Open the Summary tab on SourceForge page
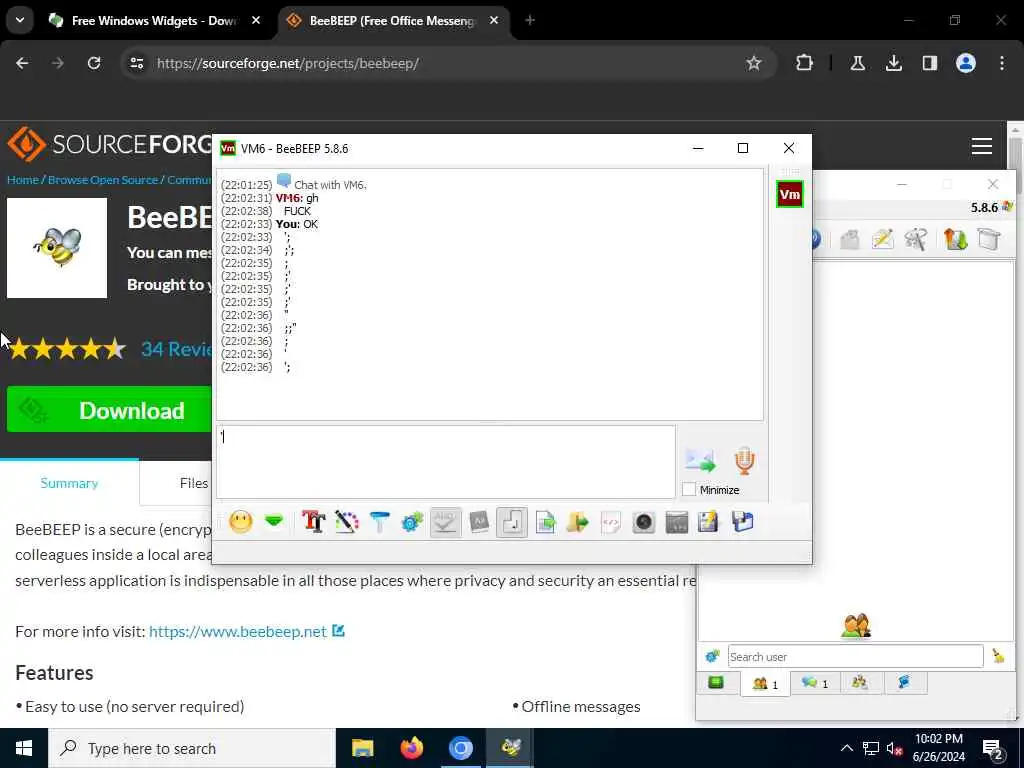 [x=69, y=483]
